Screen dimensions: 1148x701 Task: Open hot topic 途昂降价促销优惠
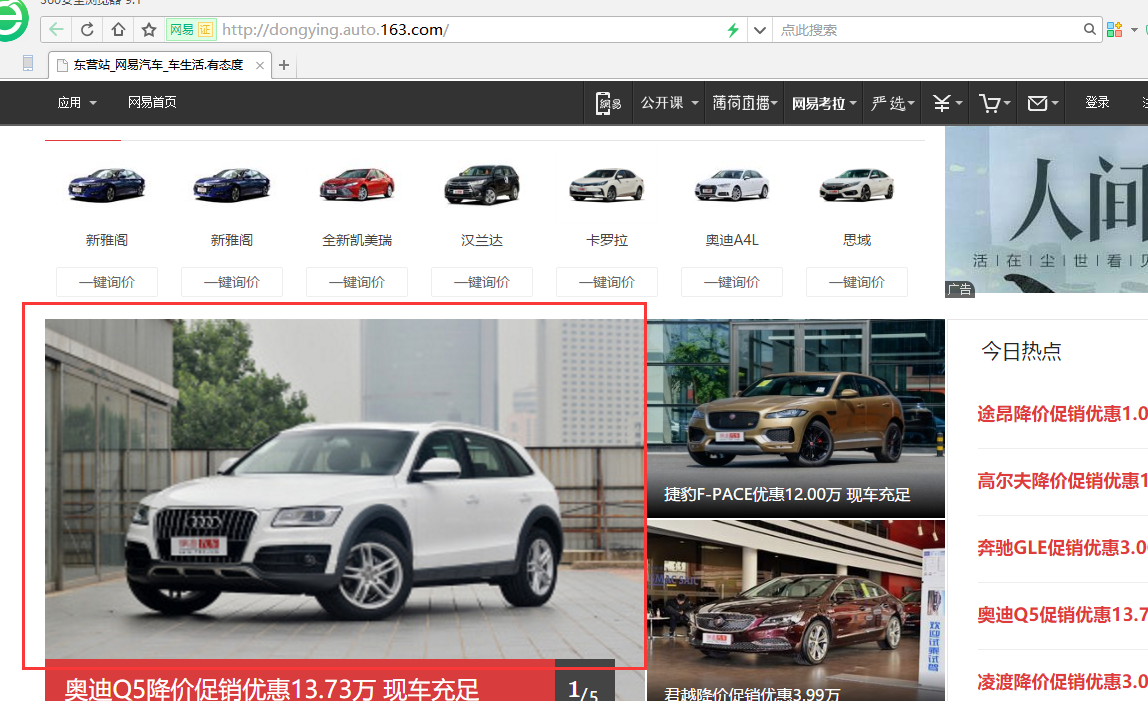tap(1062, 414)
